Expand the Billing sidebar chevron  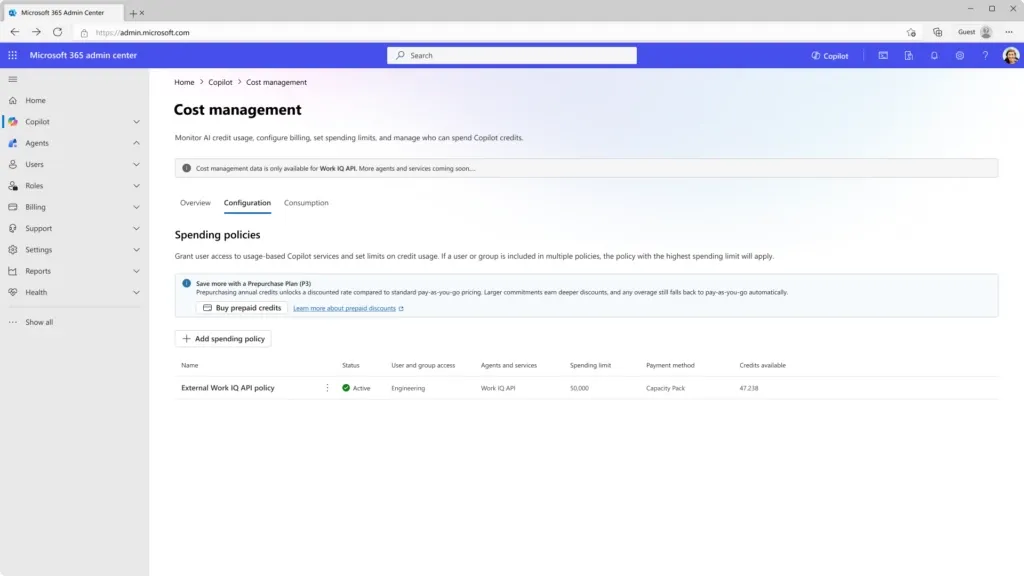[136, 207]
